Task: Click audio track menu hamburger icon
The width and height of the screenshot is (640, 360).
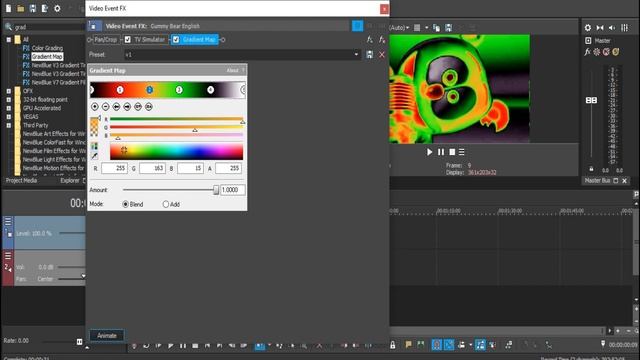Action: click(8, 256)
